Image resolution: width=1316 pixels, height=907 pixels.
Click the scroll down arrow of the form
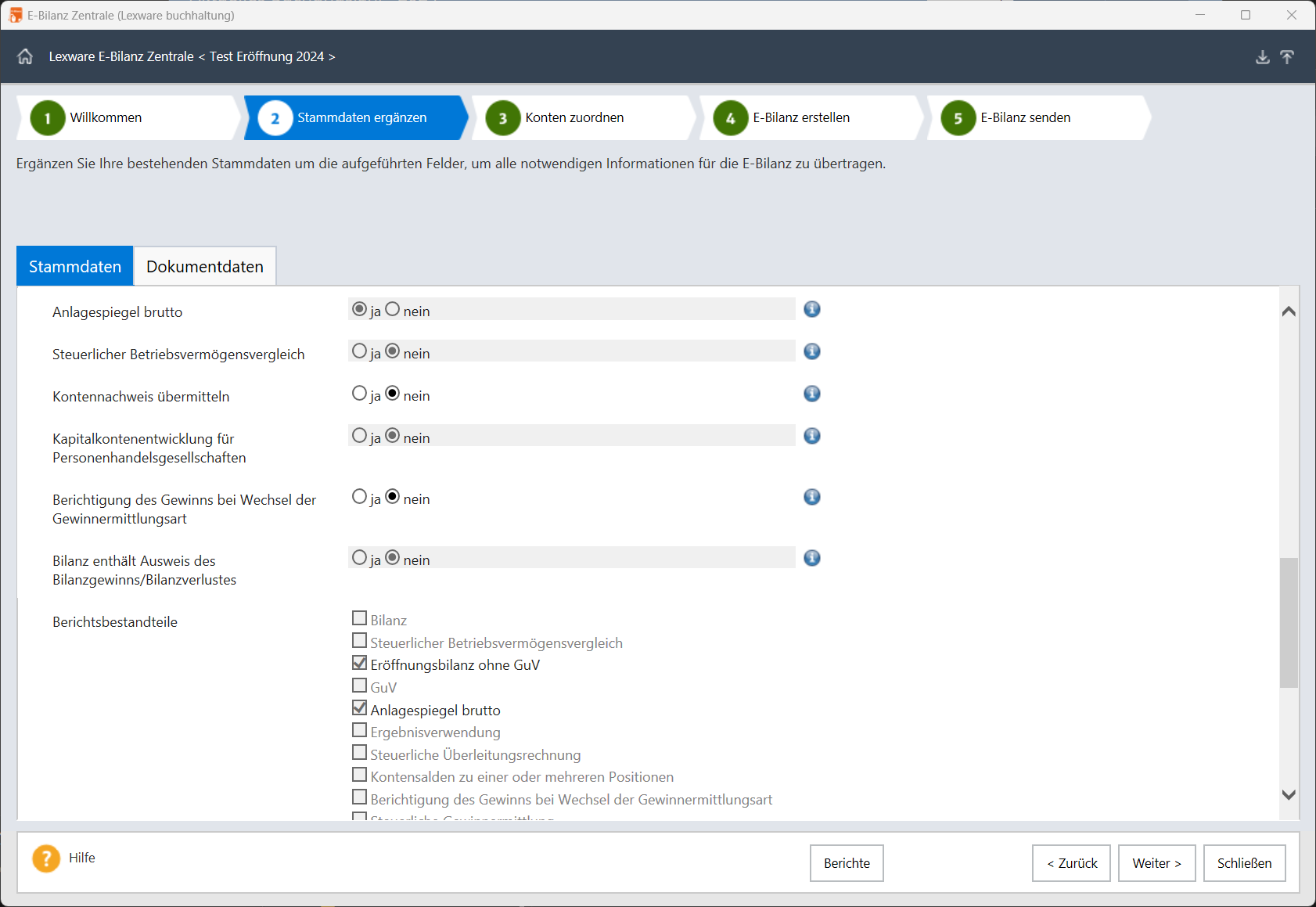click(x=1289, y=794)
